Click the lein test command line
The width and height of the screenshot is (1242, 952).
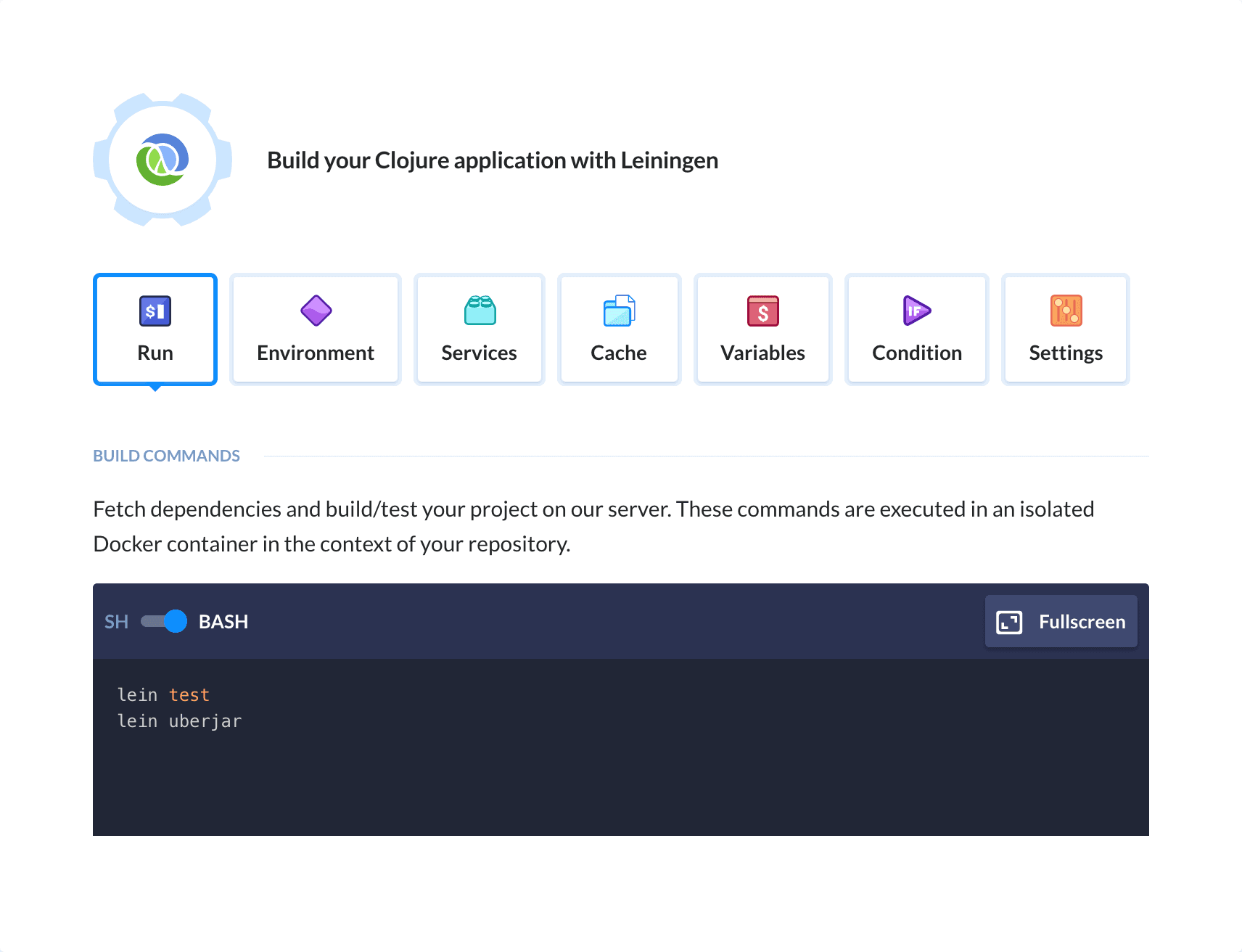coord(165,694)
